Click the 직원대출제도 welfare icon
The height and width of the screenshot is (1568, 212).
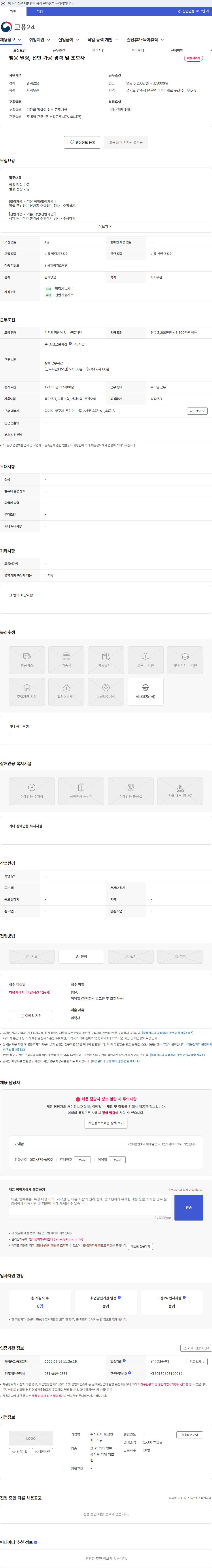66,691
